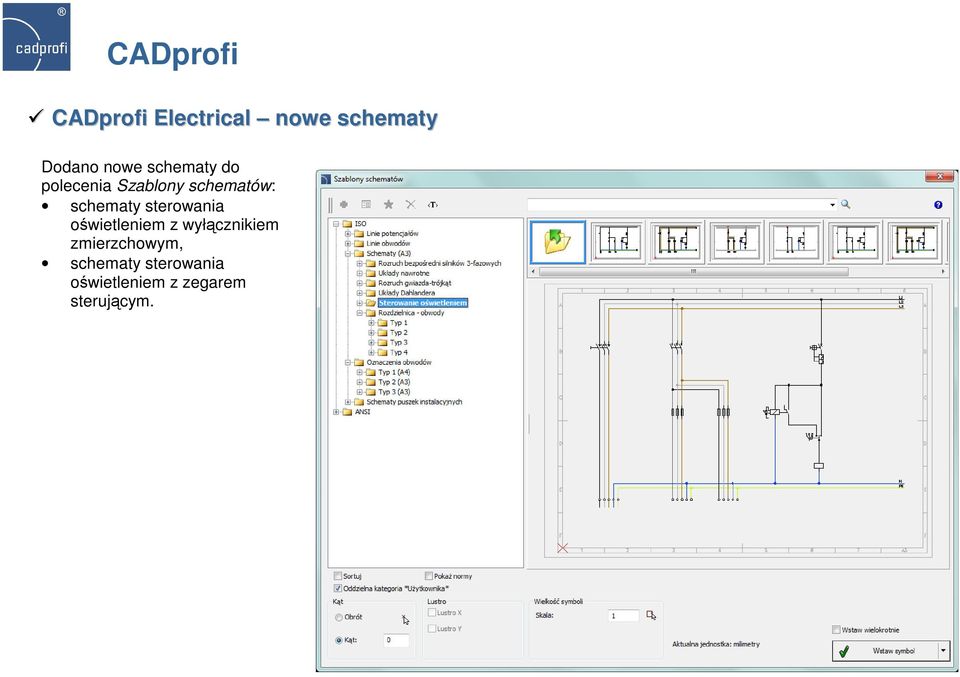The width and height of the screenshot is (960, 677).
Task: Select the Kąt radio button
Action: coord(339,640)
